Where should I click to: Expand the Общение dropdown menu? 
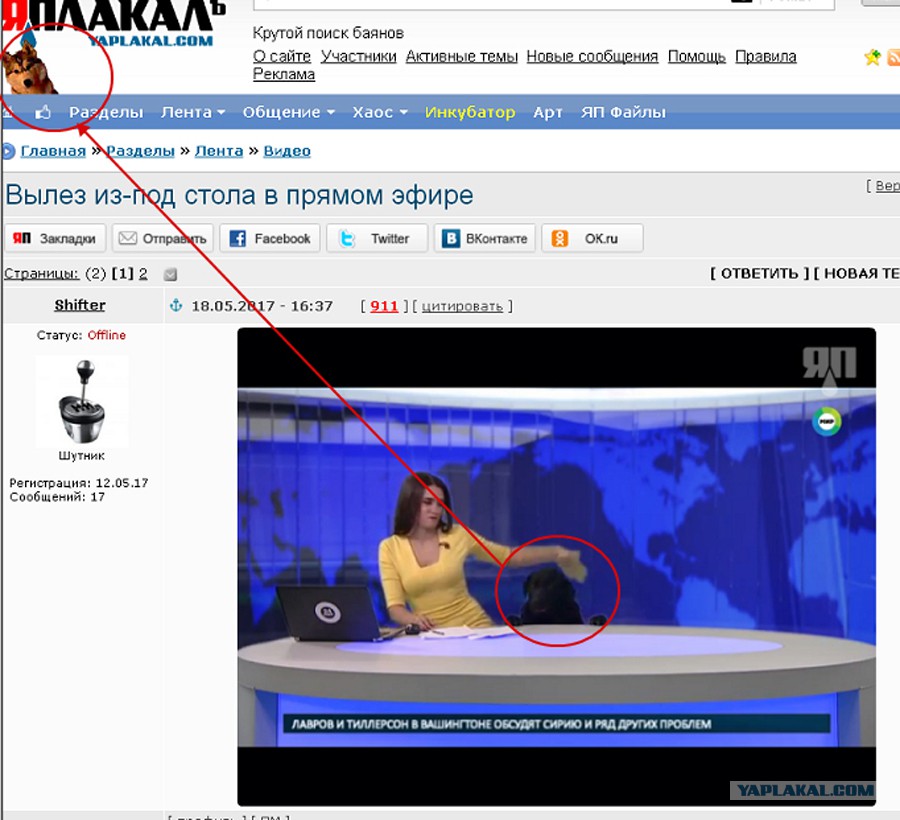click(289, 112)
